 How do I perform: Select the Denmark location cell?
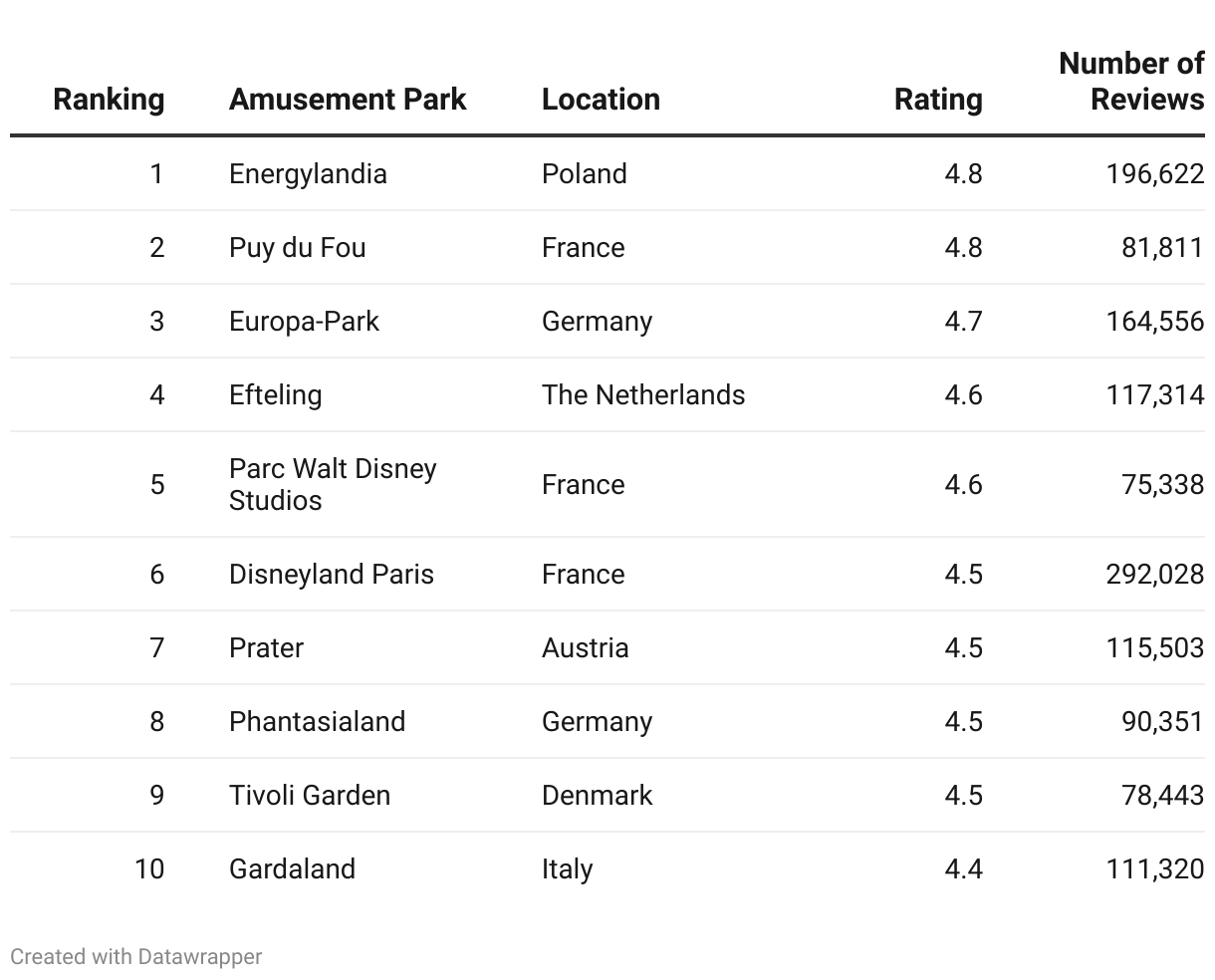click(597, 796)
